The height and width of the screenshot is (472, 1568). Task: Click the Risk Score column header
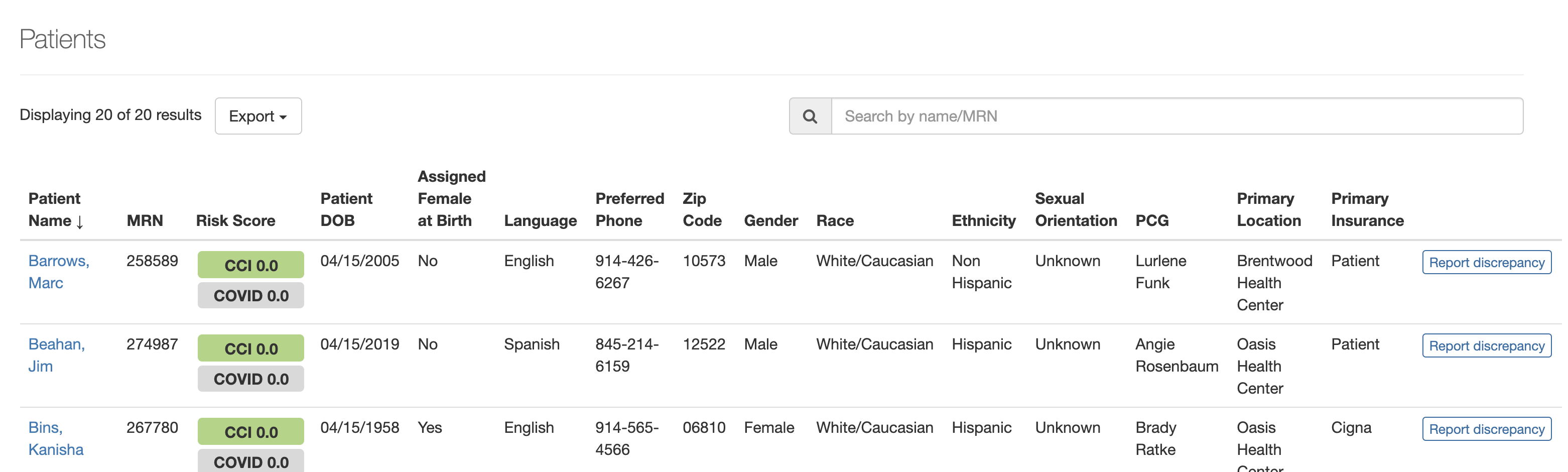coord(235,220)
